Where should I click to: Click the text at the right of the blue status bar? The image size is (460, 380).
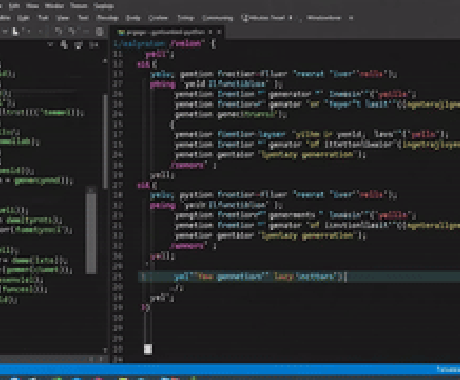448,369
